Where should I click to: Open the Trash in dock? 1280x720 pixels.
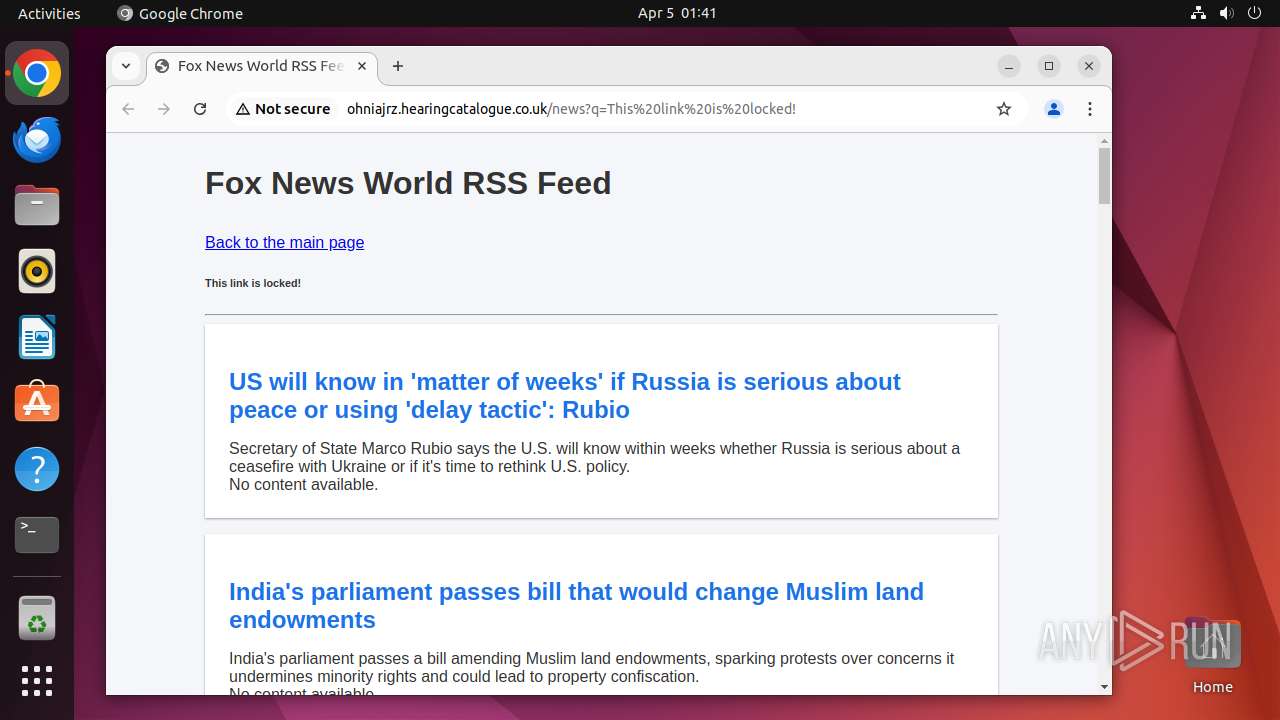37,618
